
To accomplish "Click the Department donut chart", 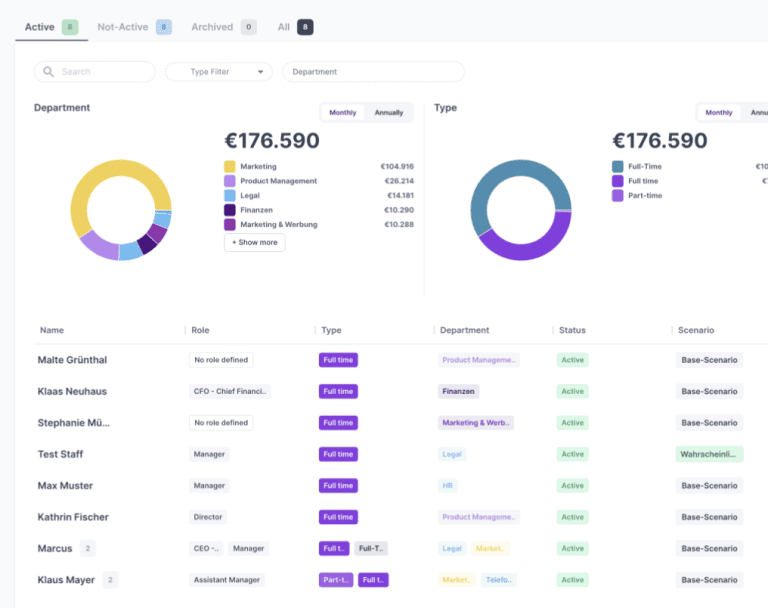I will pyautogui.click(x=121, y=210).
